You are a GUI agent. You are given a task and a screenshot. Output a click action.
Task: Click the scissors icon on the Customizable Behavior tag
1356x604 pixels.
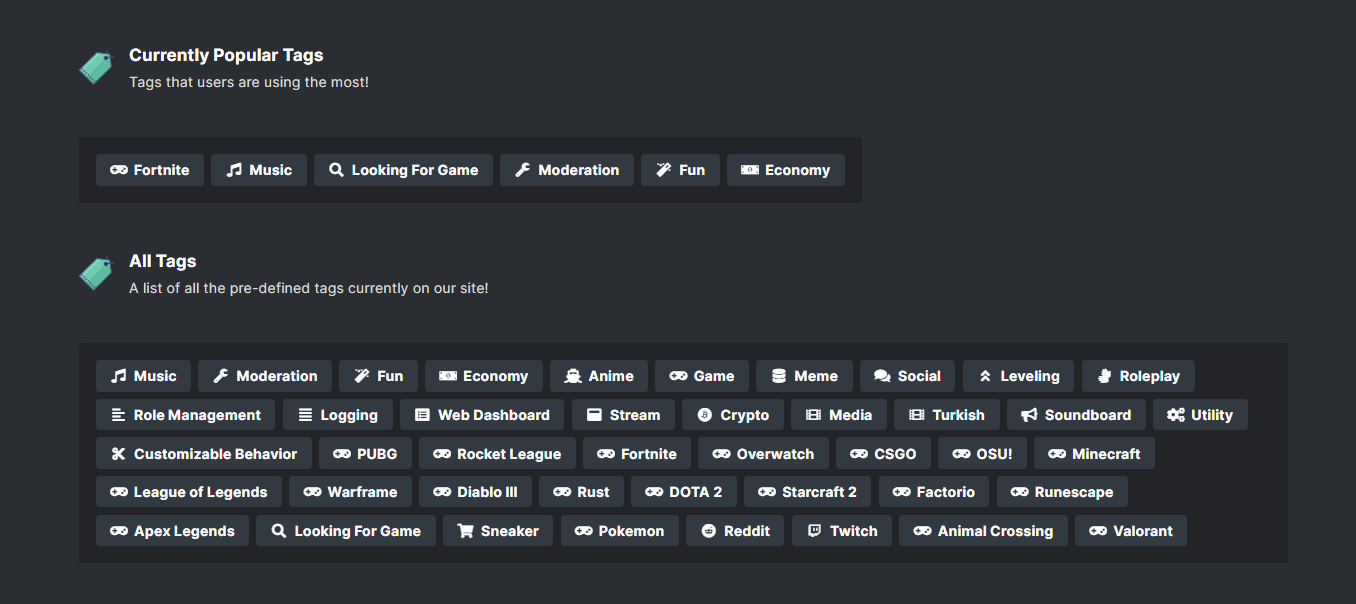pyautogui.click(x=118, y=454)
